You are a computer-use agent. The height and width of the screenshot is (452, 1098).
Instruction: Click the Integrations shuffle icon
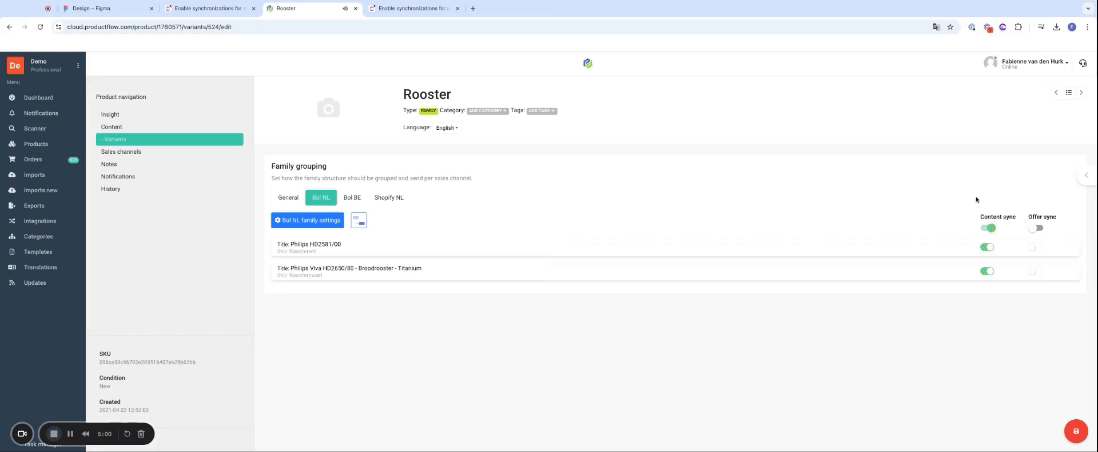pyautogui.click(x=12, y=221)
